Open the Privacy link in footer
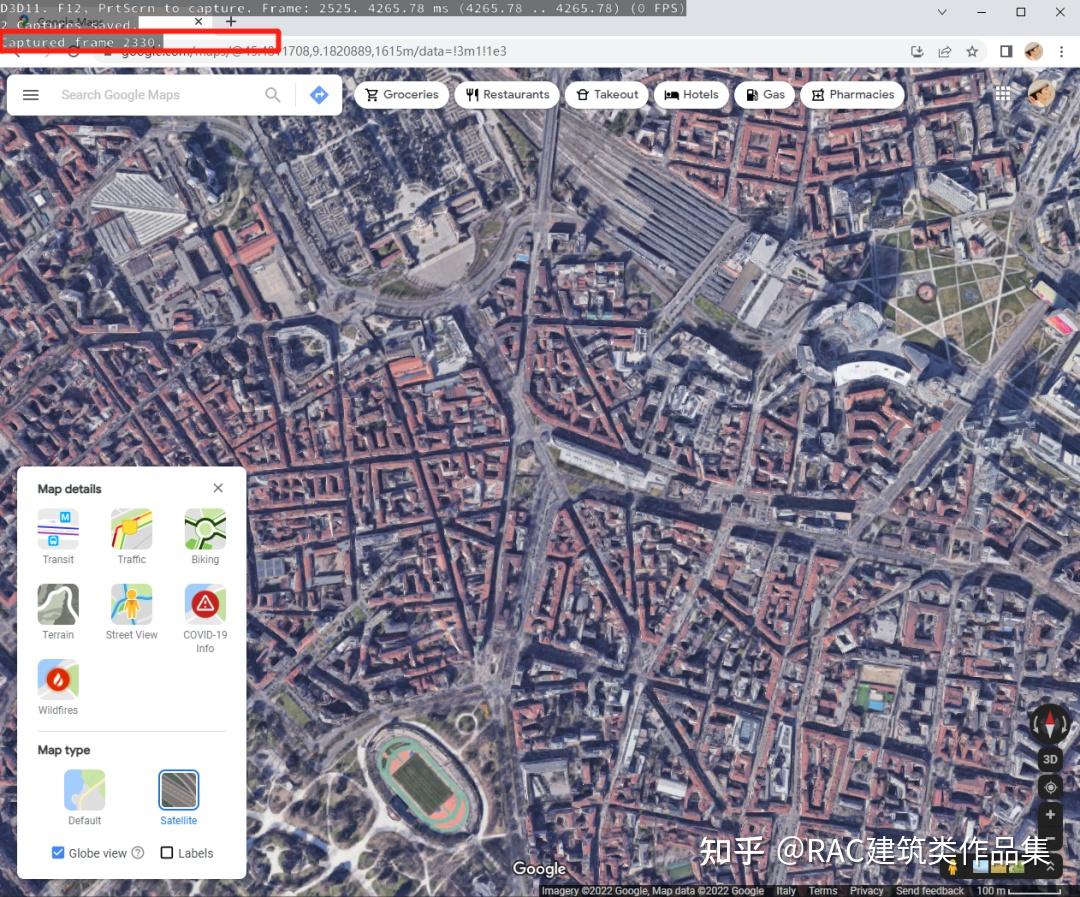1080x897 pixels. point(866,891)
